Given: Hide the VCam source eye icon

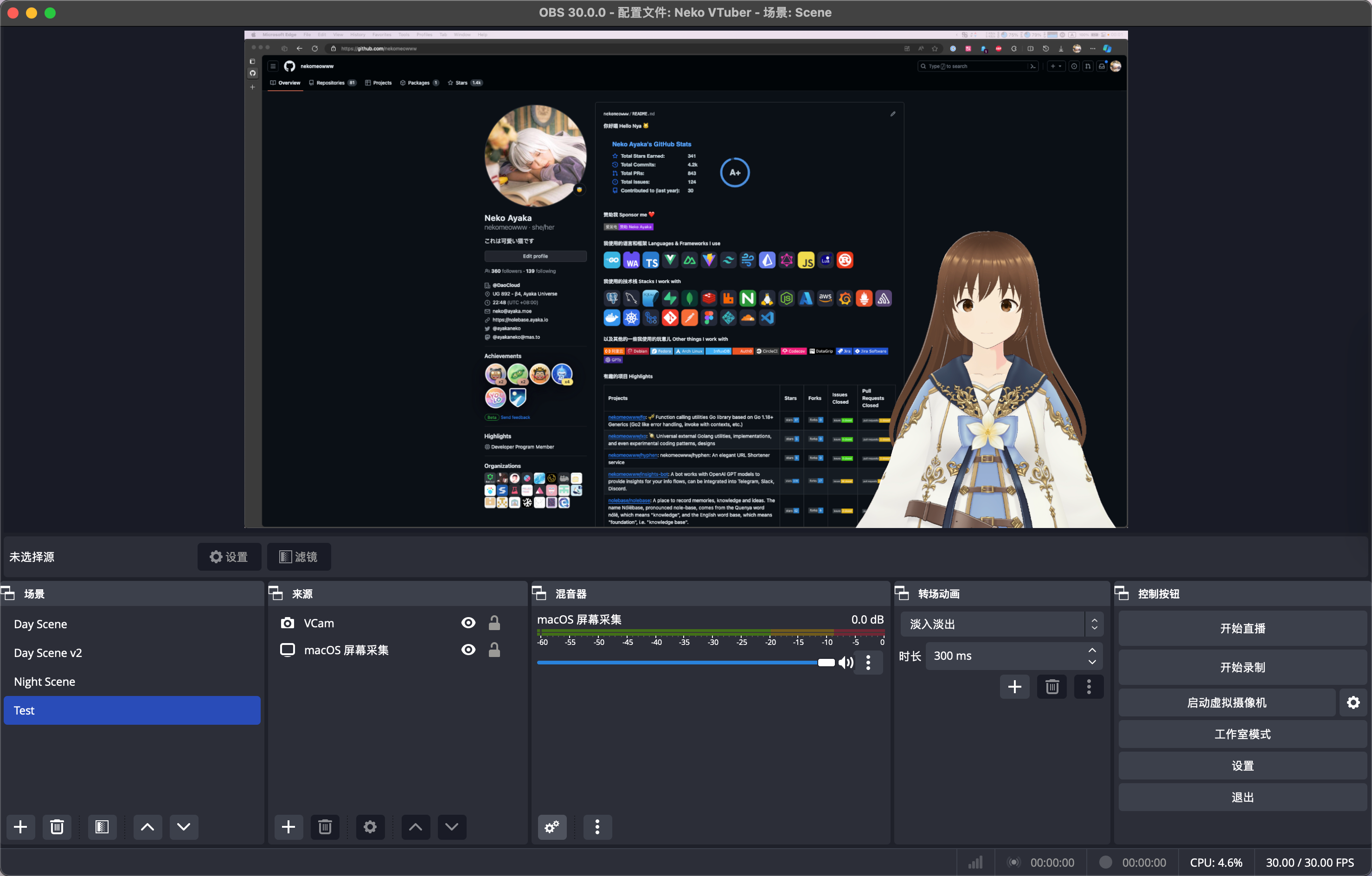Looking at the screenshot, I should click(x=468, y=623).
